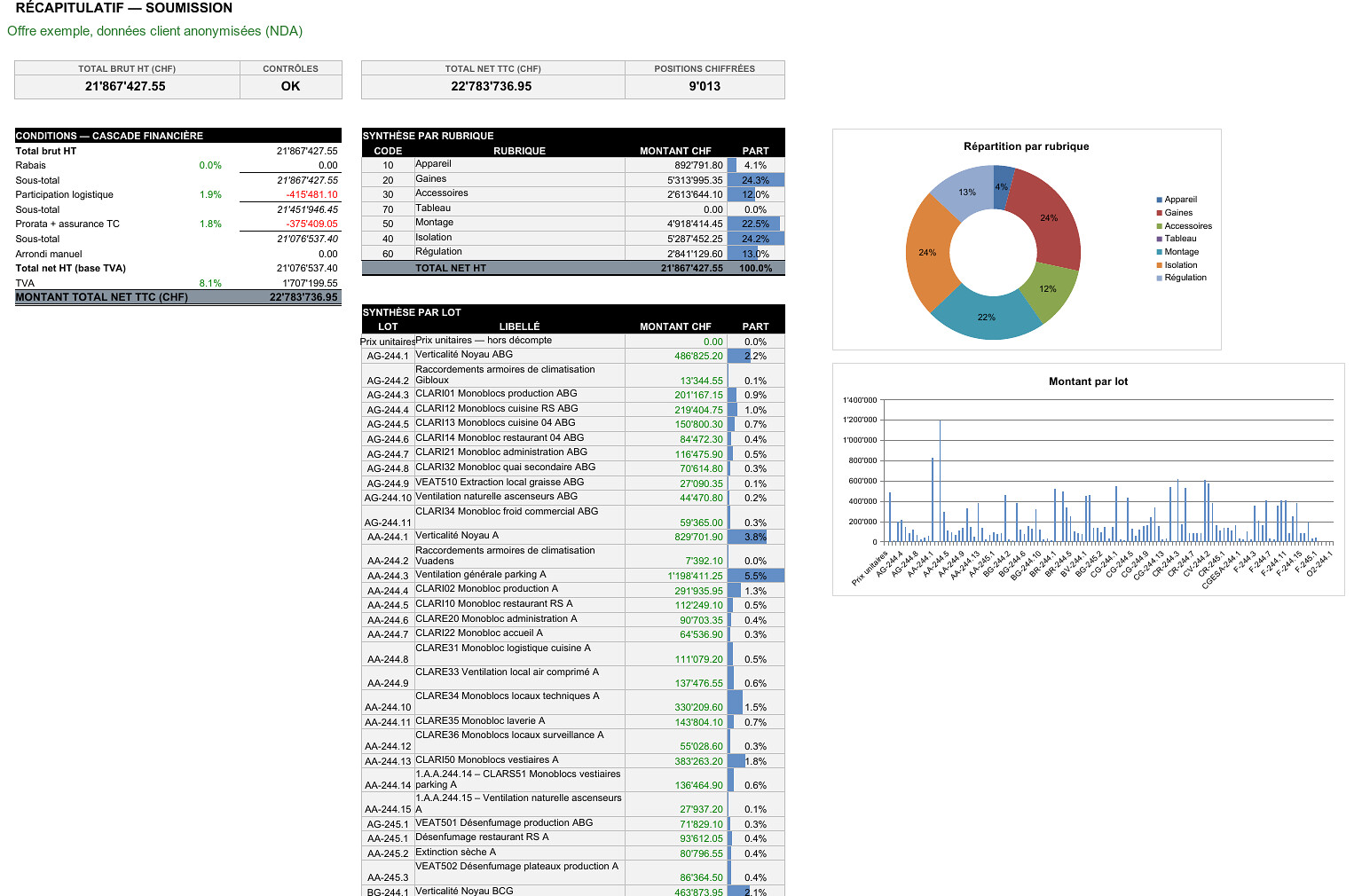Click the Gaines share bar 24.3%

756,180
